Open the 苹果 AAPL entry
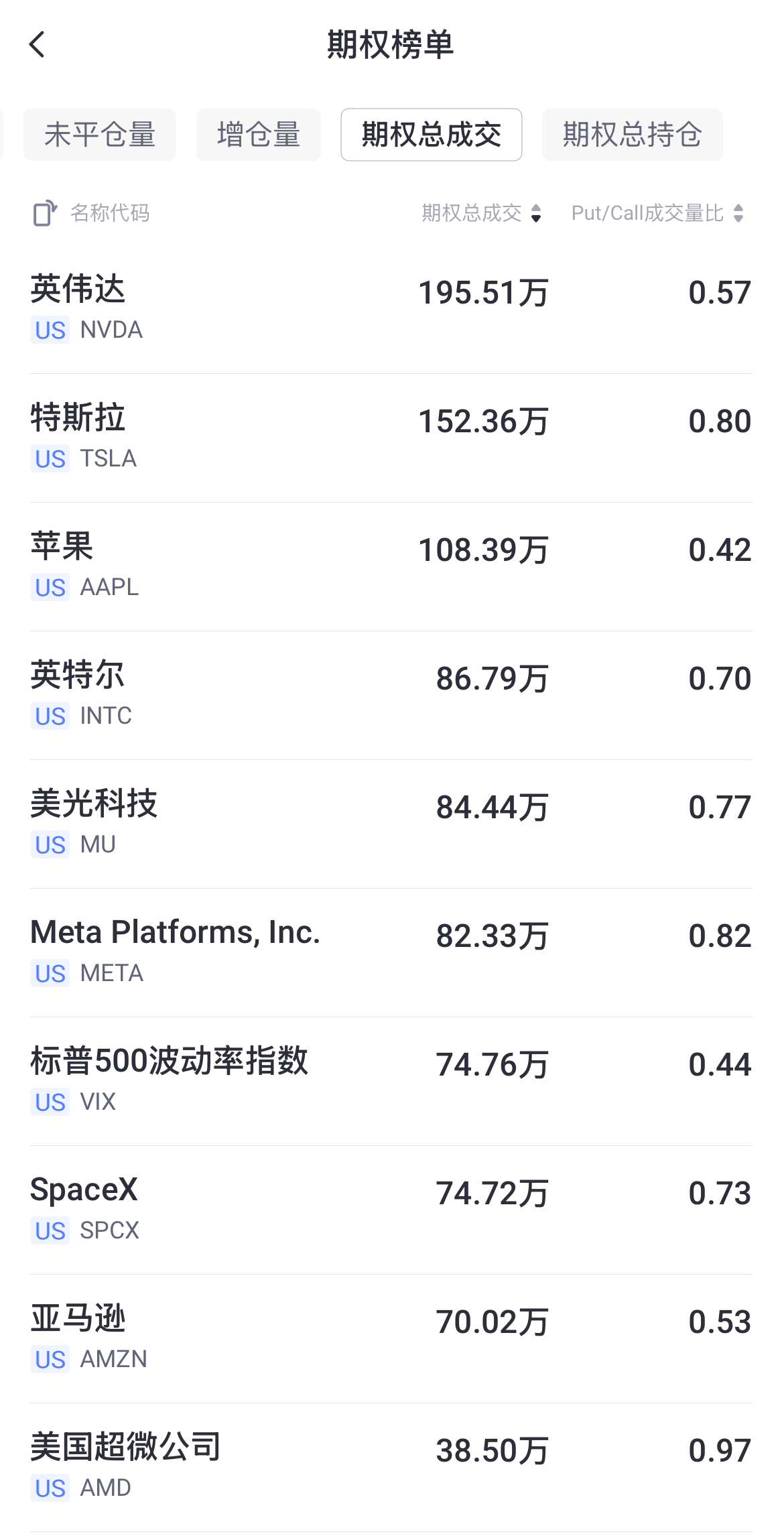784x1534 pixels. click(x=391, y=567)
